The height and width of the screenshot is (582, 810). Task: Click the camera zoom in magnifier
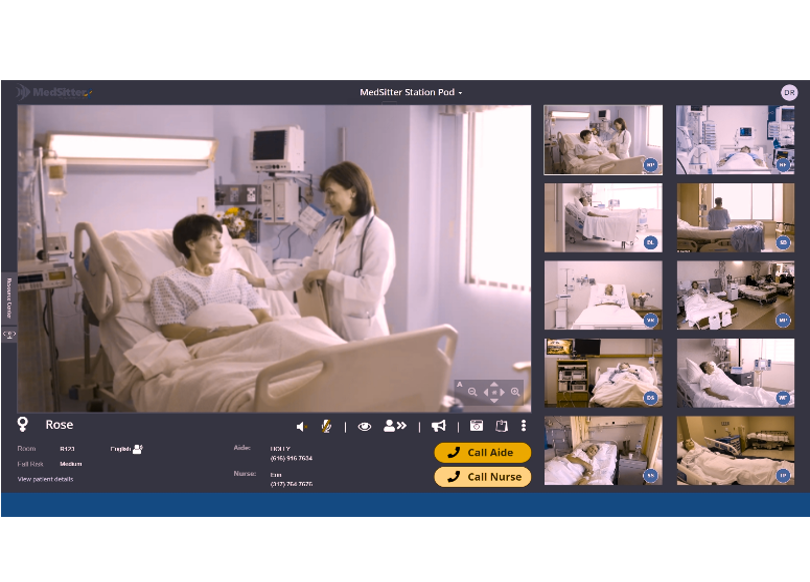coord(516,392)
